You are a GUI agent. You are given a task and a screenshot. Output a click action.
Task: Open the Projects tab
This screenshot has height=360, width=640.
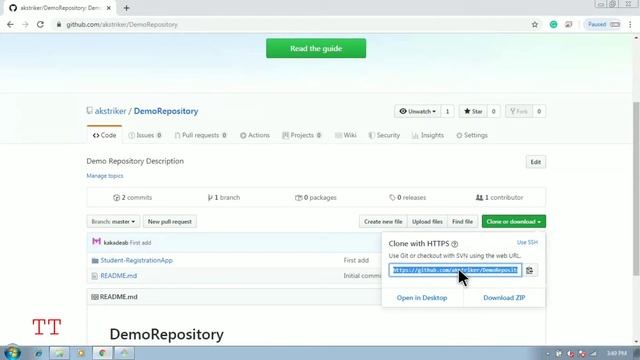click(x=302, y=135)
